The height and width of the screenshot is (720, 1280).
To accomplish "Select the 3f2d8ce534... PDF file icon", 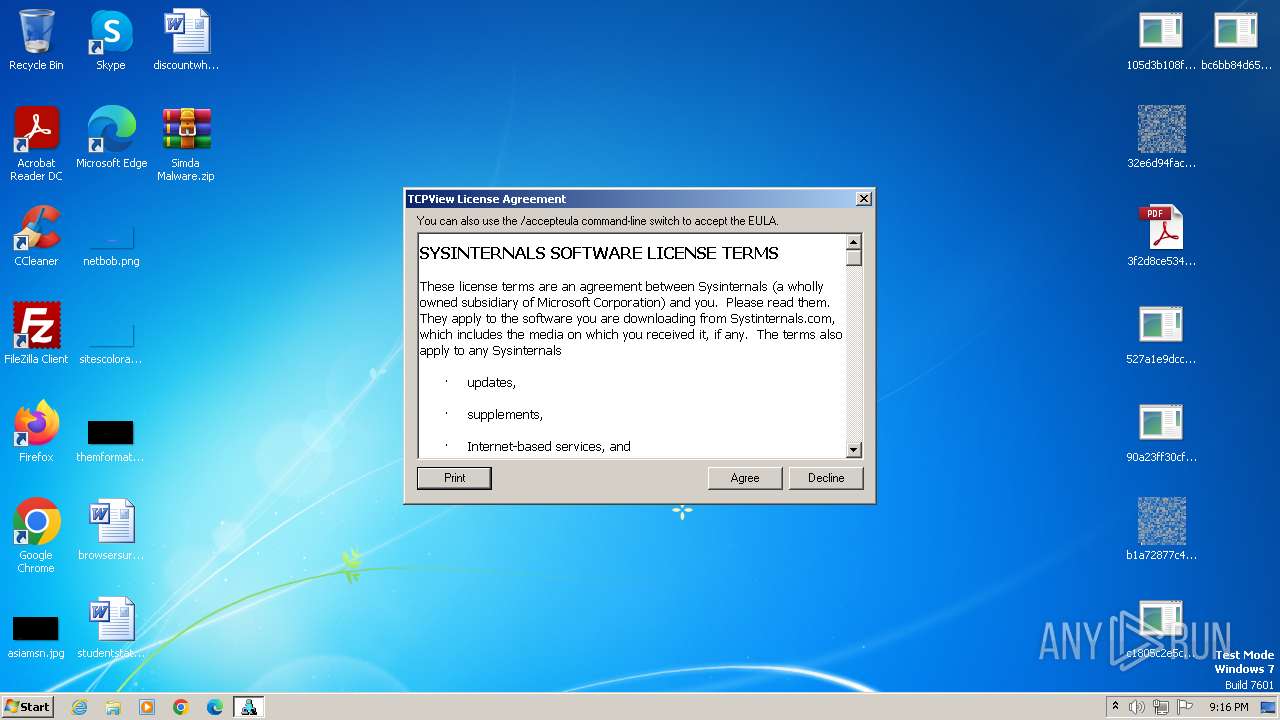I will coord(1161,236).
